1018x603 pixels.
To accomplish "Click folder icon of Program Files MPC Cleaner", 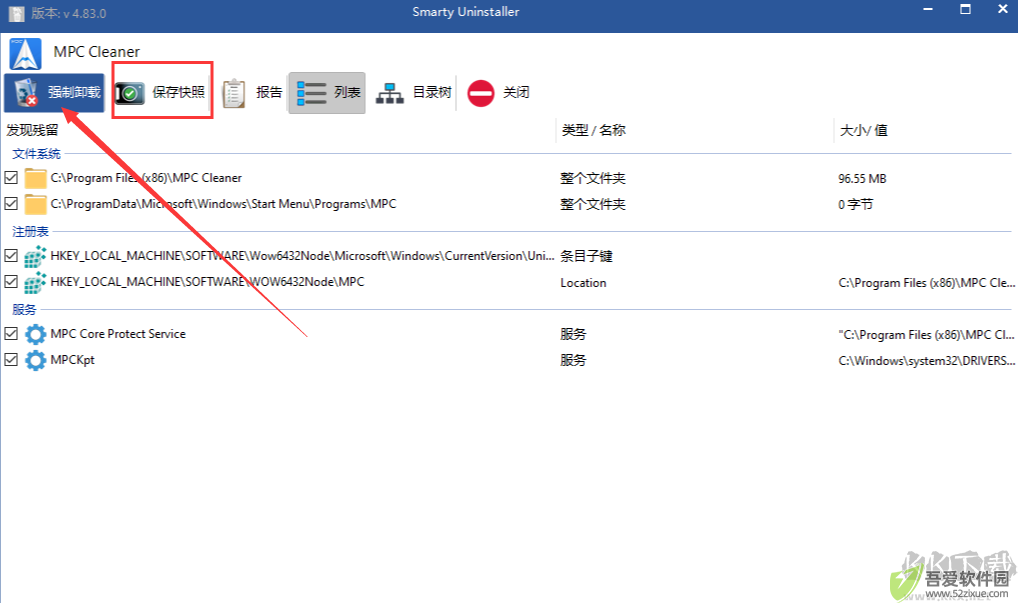I will coord(35,178).
